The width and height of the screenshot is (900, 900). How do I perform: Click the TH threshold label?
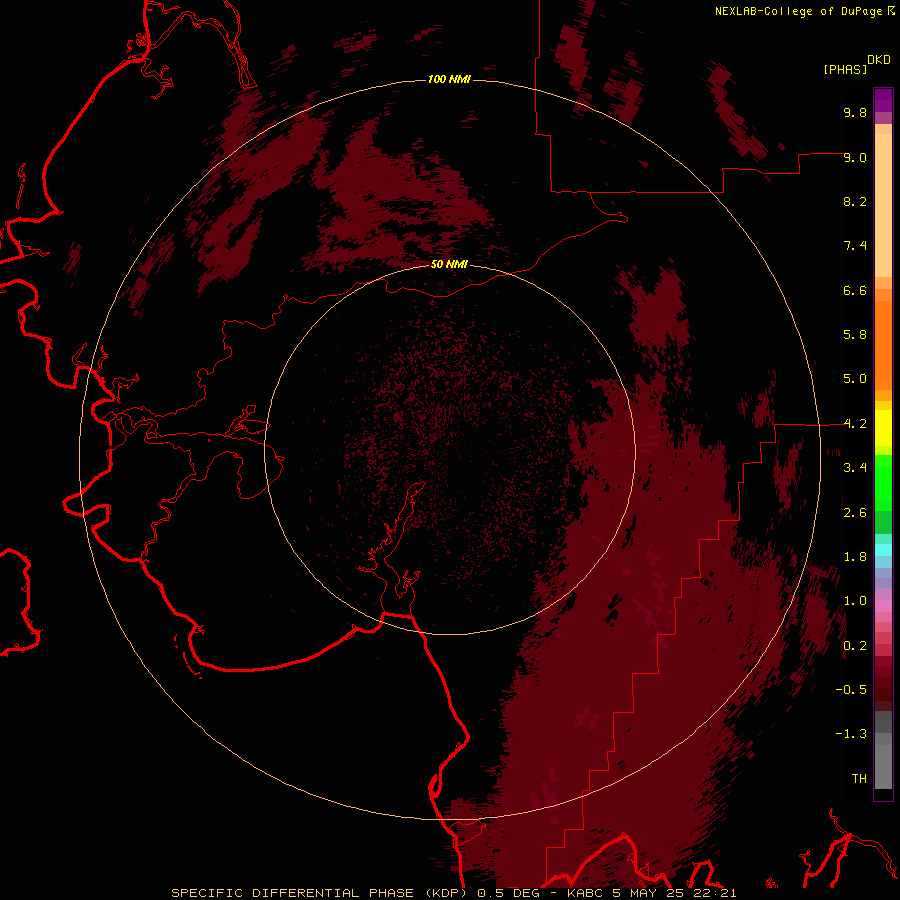[x=859, y=779]
